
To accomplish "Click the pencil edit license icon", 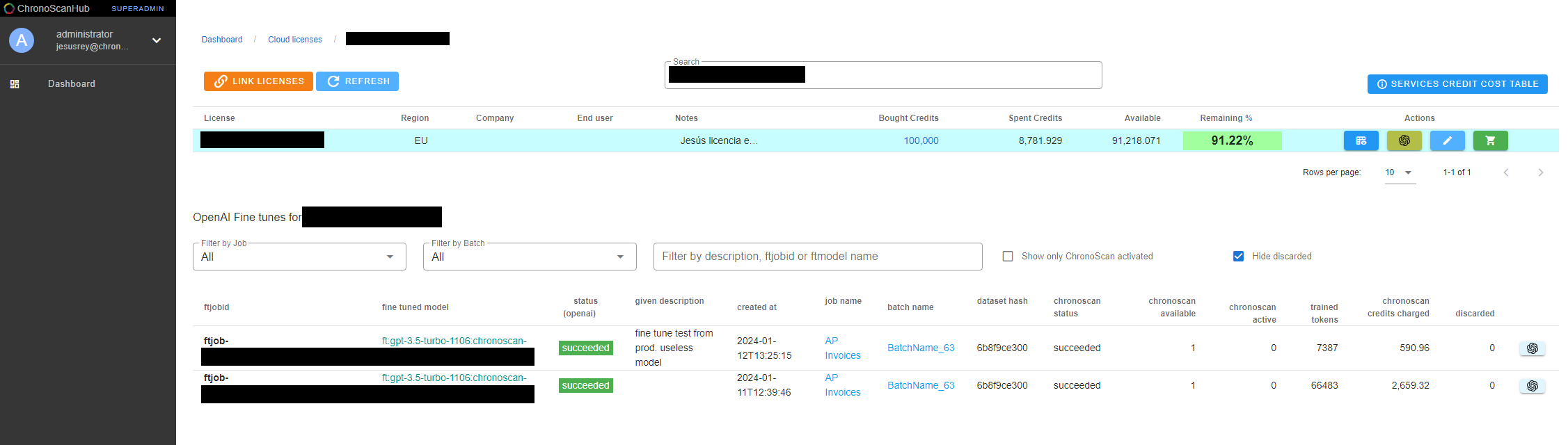I will [x=1447, y=140].
